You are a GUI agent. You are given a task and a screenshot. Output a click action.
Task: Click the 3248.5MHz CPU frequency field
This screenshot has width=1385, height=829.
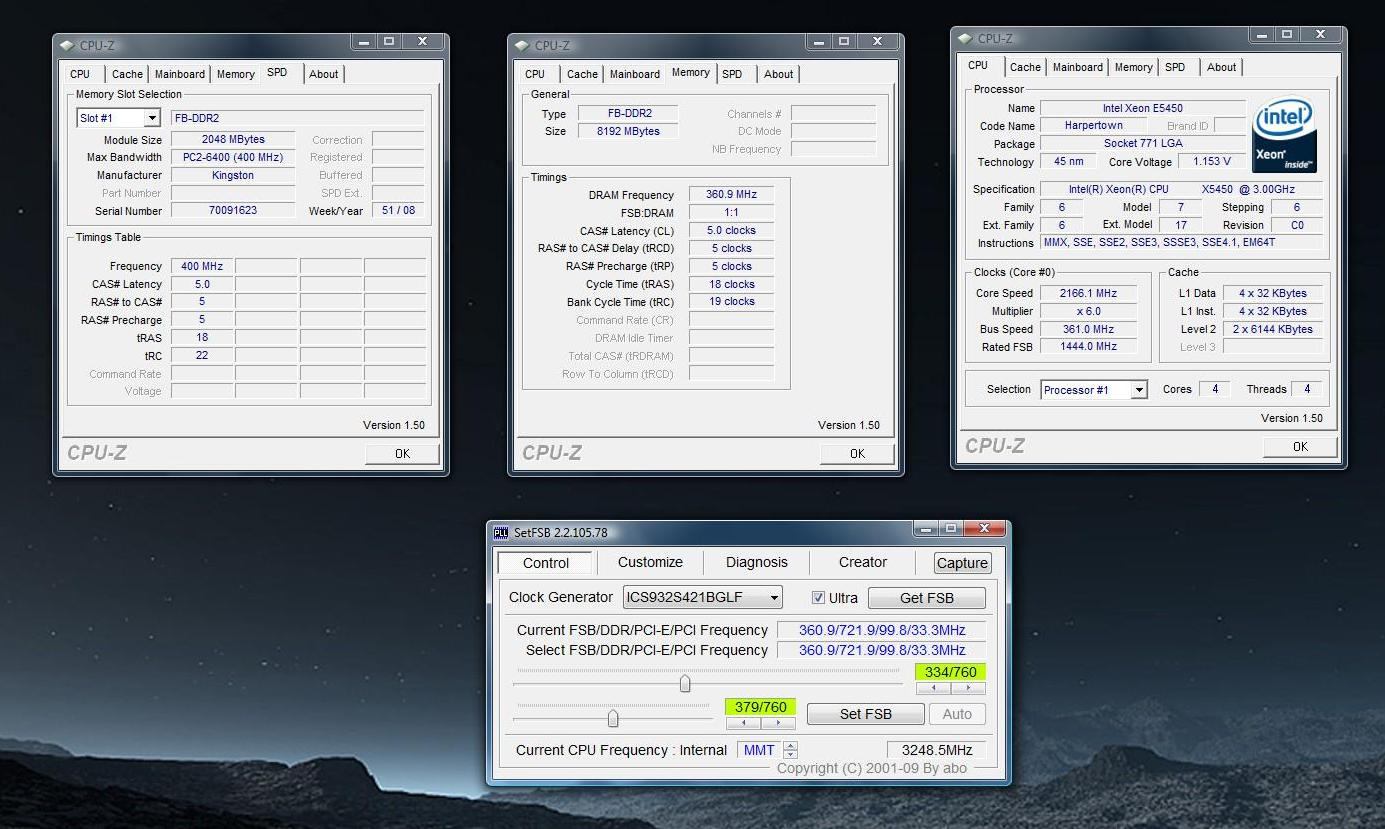936,750
